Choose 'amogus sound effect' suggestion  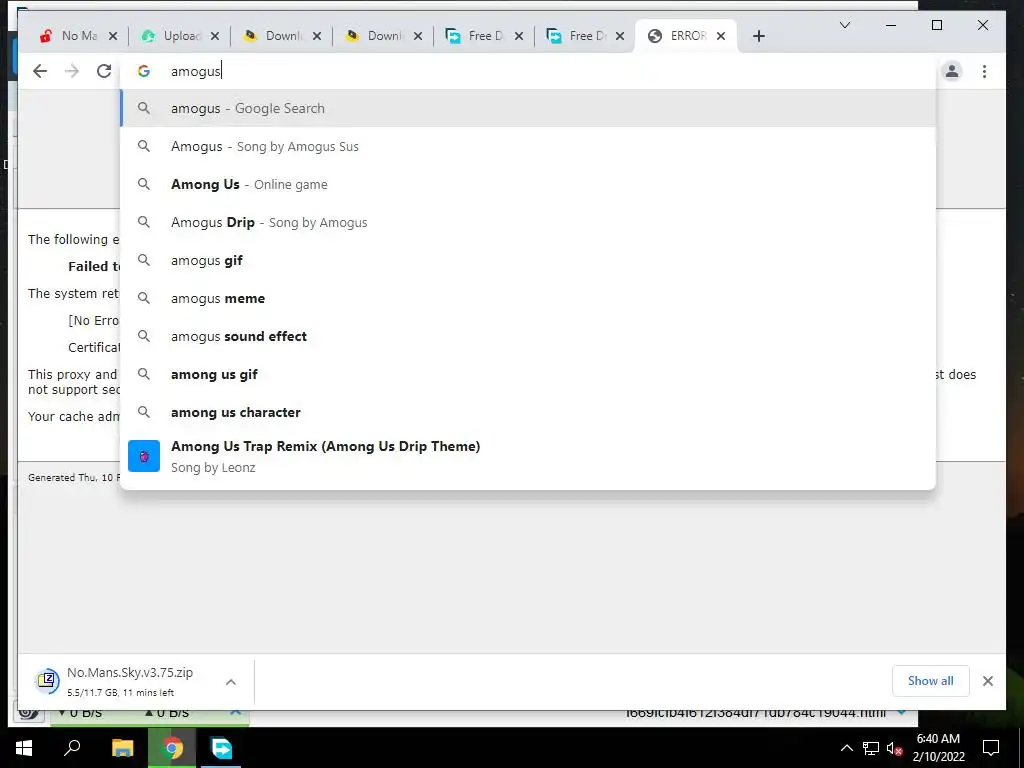(528, 336)
